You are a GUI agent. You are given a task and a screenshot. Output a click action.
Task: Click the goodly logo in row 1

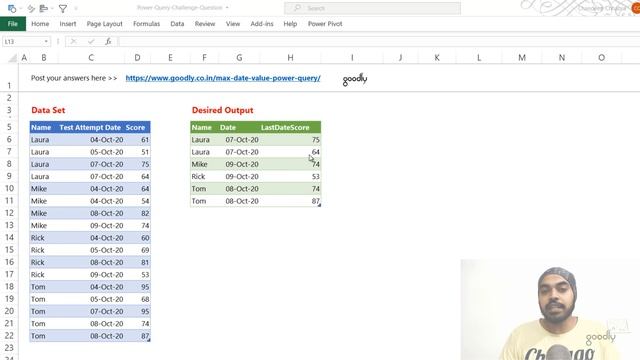[x=355, y=79]
